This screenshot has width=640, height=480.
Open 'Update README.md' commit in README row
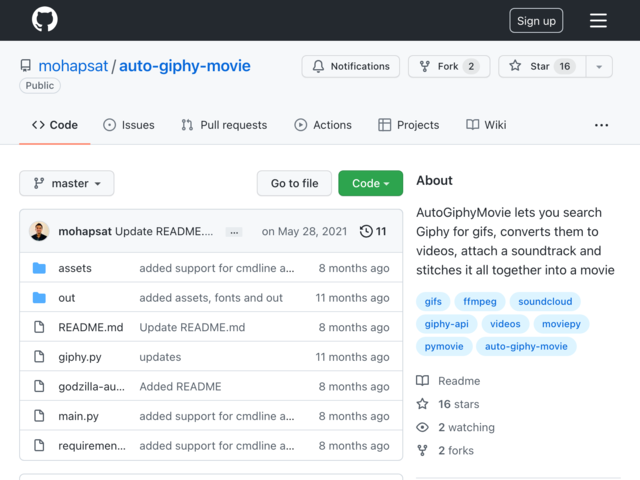[x=192, y=327]
